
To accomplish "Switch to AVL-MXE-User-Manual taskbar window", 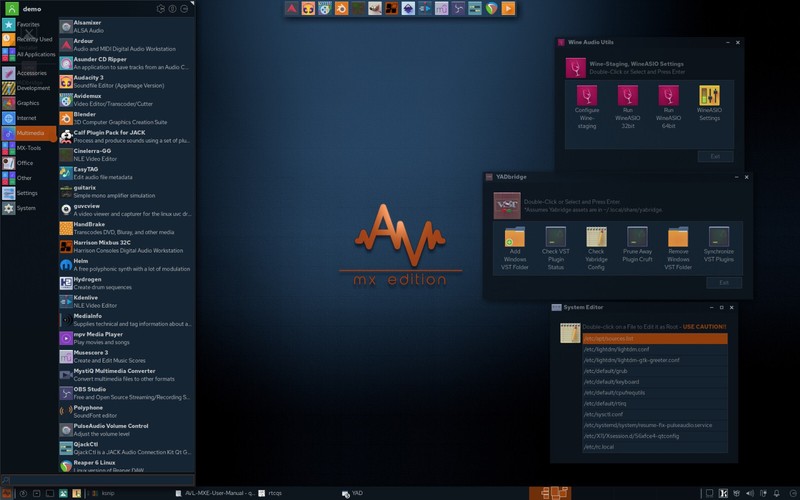I will click(215, 493).
